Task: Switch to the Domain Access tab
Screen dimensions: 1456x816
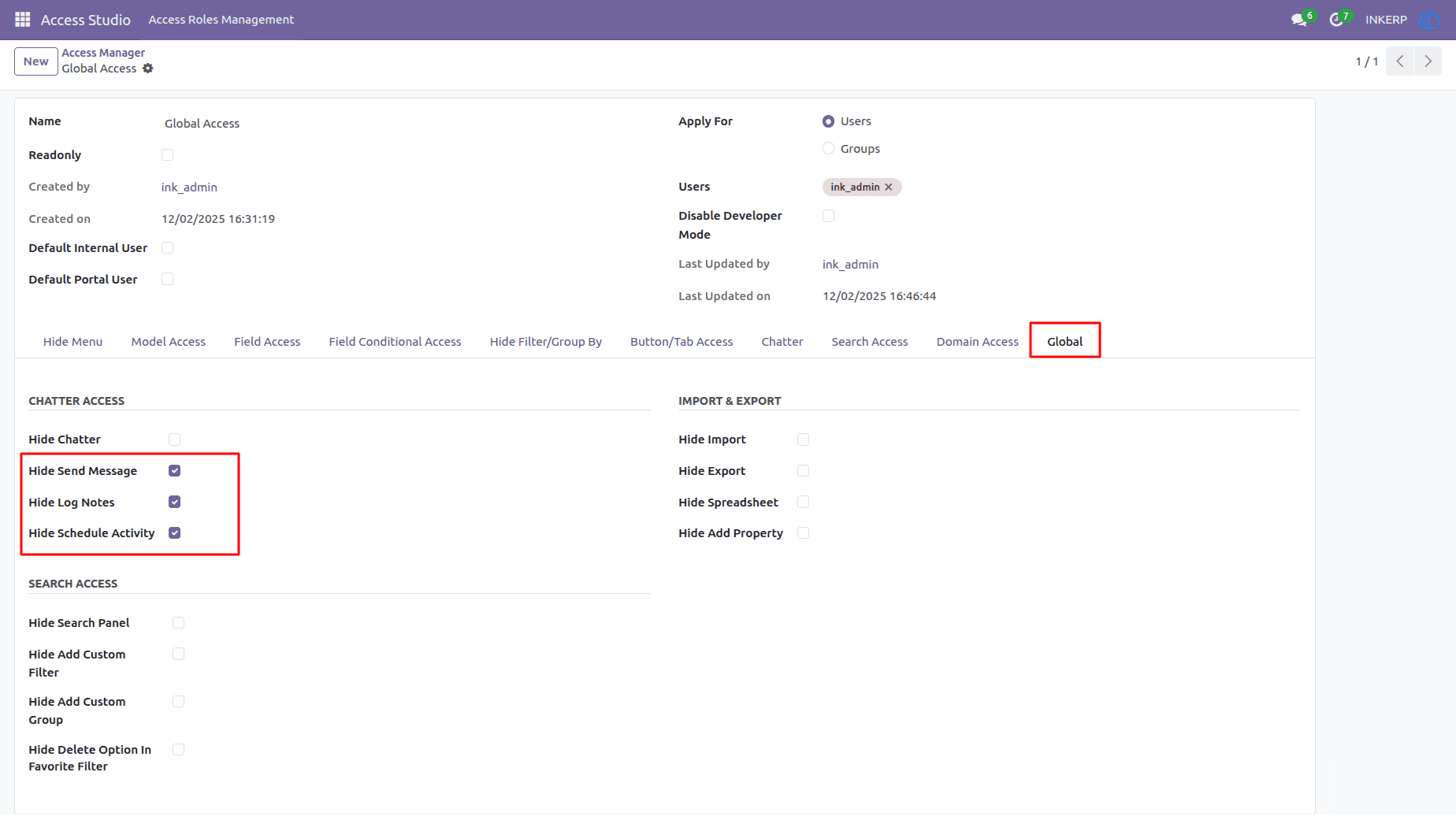Action: coord(977,341)
